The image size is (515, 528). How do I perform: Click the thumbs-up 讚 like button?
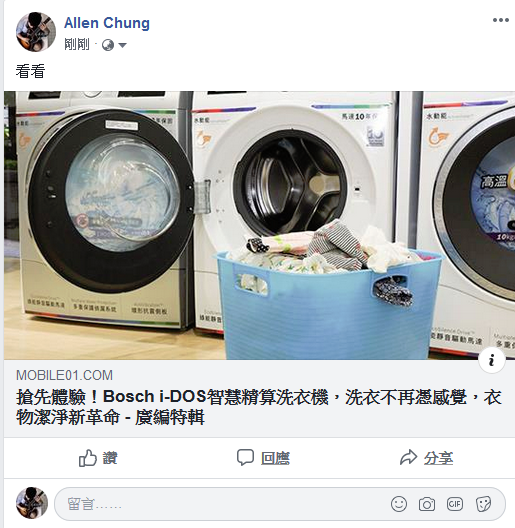98,458
